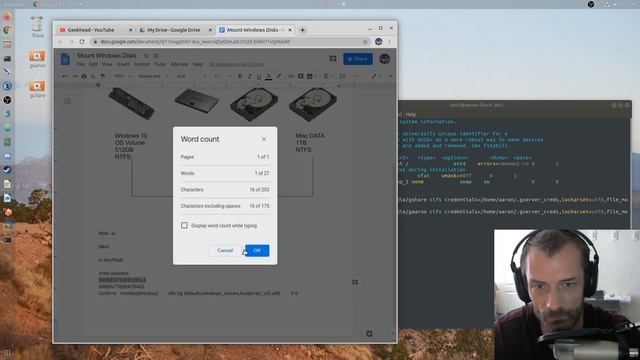Close the Geekhead - YouTube tab
The width and height of the screenshot is (640, 360).
(x=130, y=30)
